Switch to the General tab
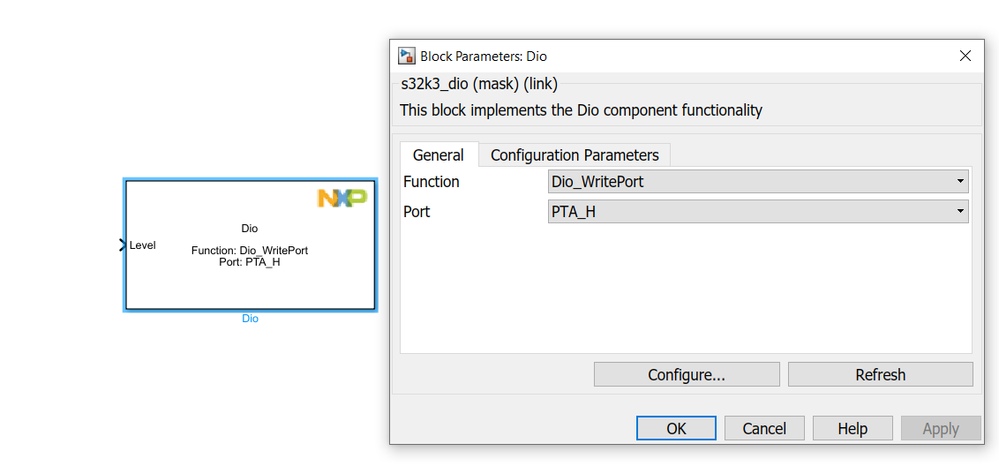This screenshot has height=474, width=999. [438, 155]
